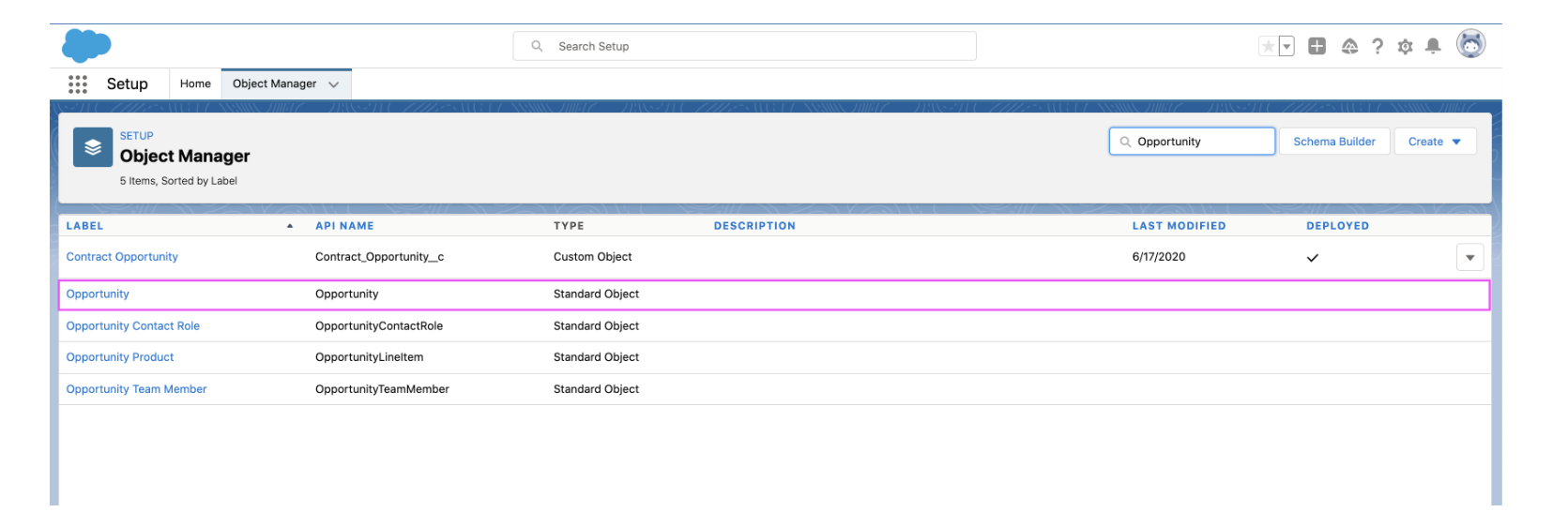
Task: Open the Opportunity Contact Role link
Action: (x=132, y=326)
